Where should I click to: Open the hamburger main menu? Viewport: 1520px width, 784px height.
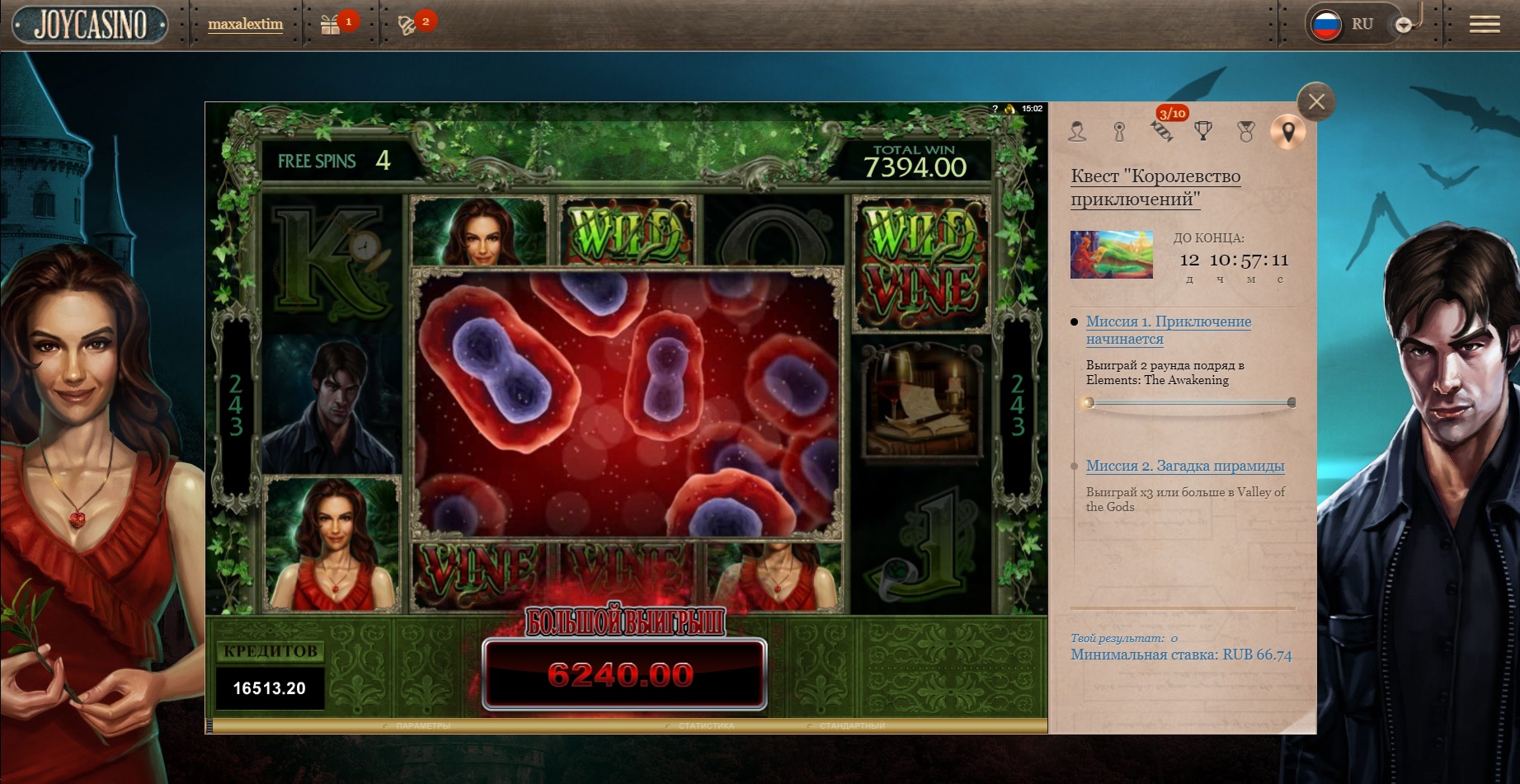1485,25
